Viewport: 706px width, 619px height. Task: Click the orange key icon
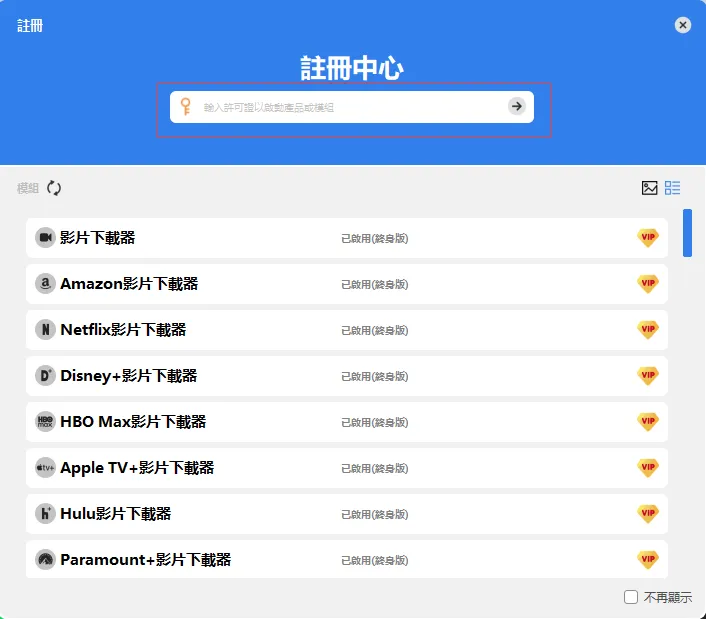pos(186,107)
